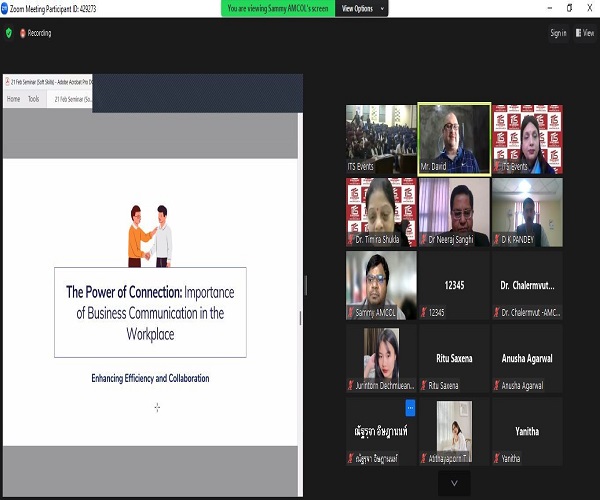Click the red Recording indicator
Screen dimensions: 600x500
coord(35,33)
